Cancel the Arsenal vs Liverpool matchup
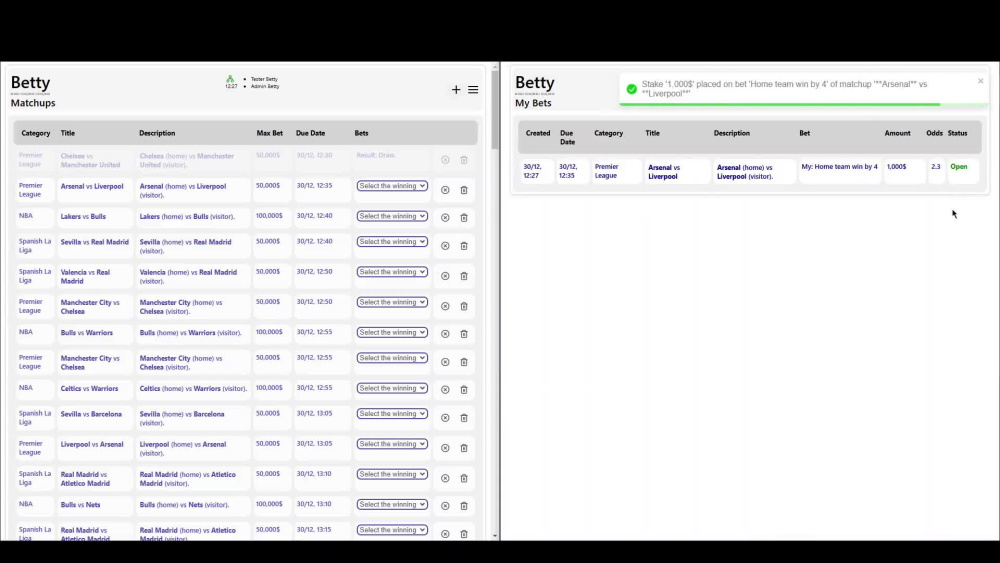The image size is (1000, 563). point(445,190)
